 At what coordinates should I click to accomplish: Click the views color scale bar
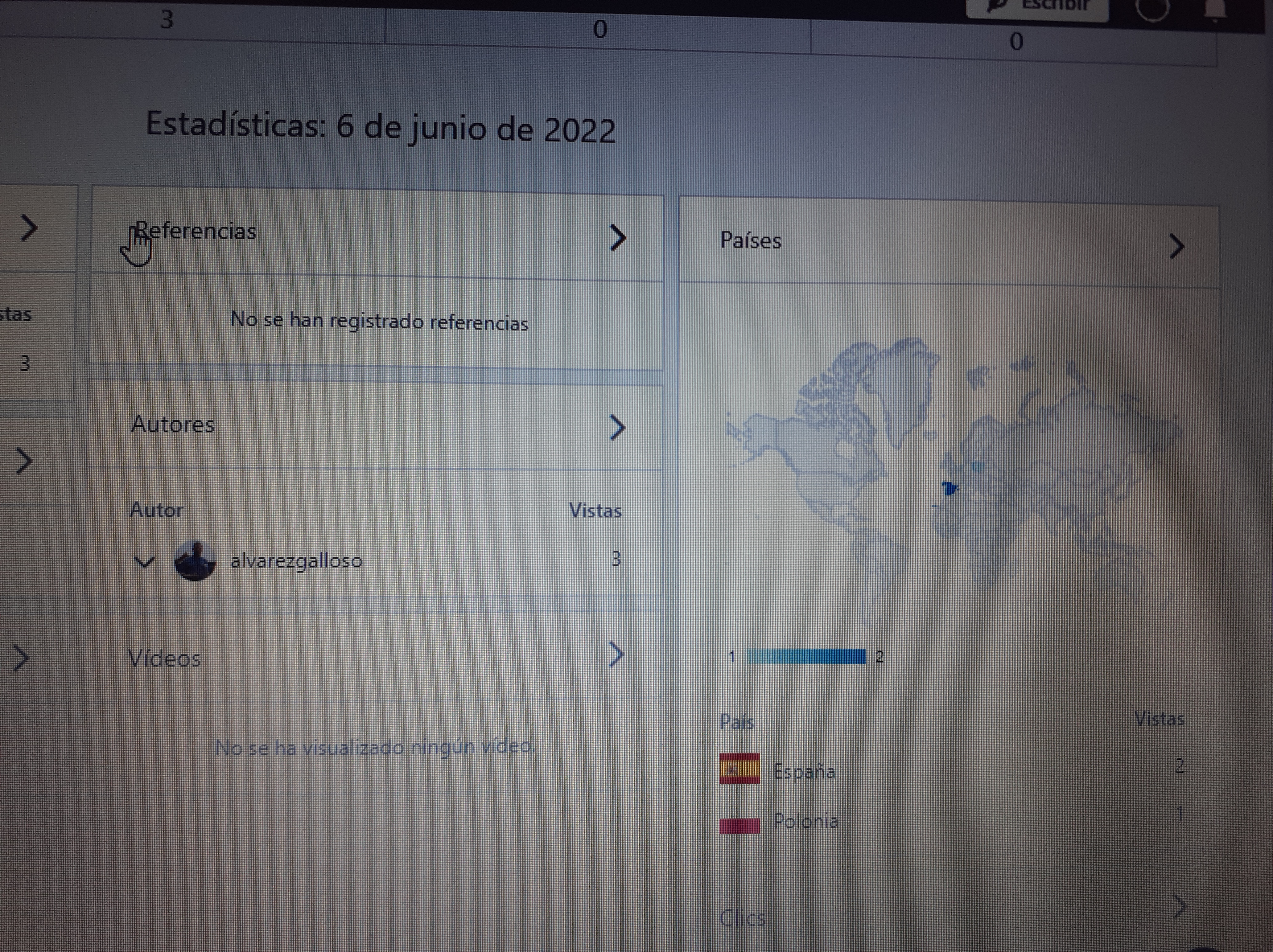point(806,656)
